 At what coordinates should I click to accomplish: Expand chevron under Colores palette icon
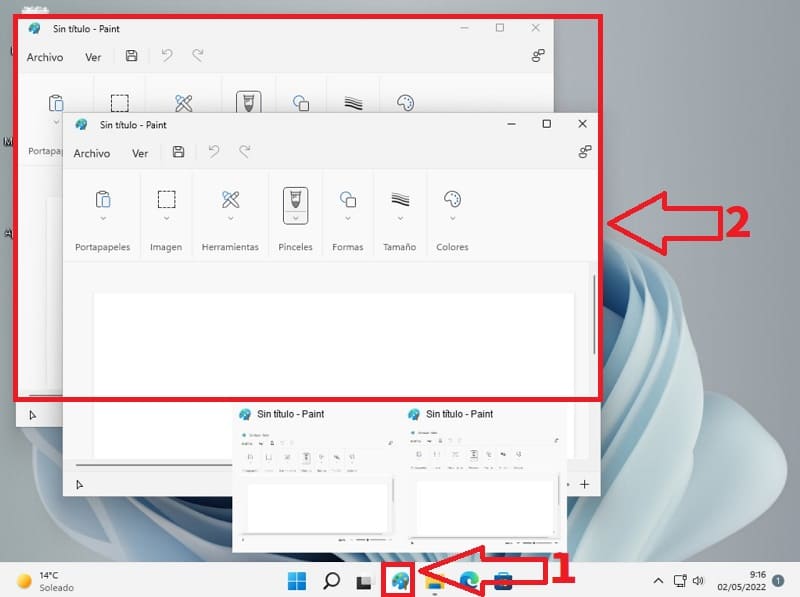point(453,218)
